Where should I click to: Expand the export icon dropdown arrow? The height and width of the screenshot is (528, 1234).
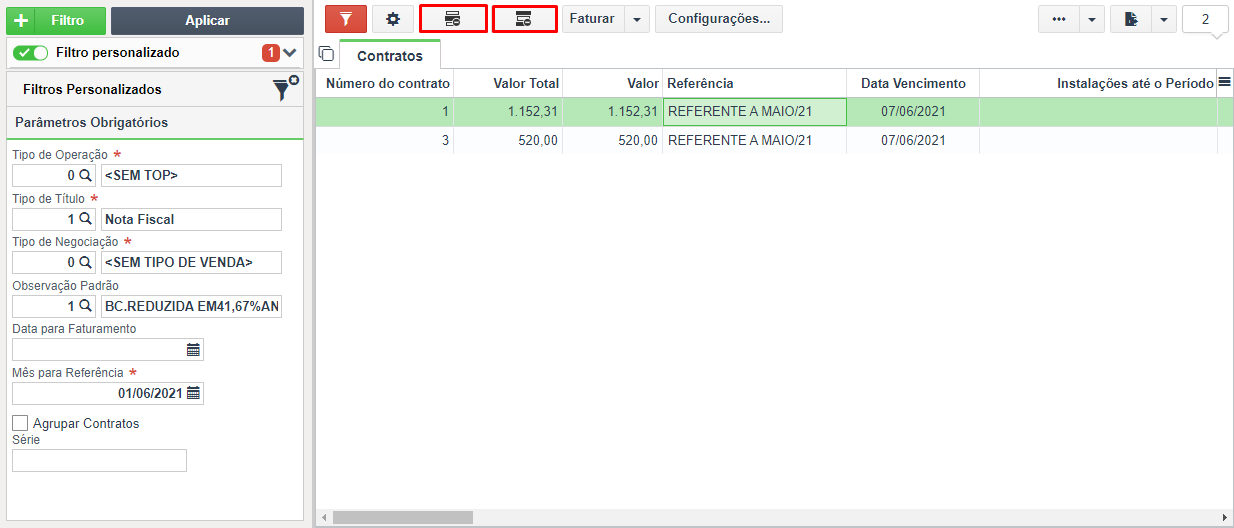1164,19
